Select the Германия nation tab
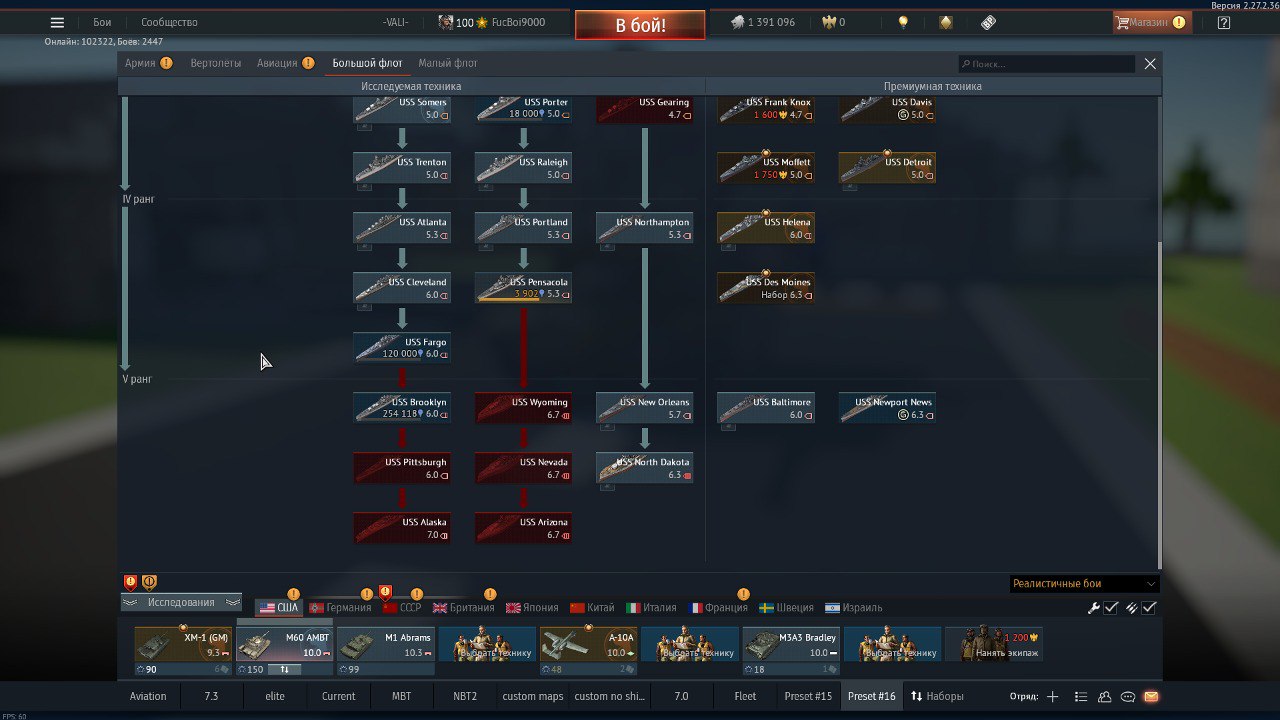This screenshot has width=1280, height=720. 339,608
